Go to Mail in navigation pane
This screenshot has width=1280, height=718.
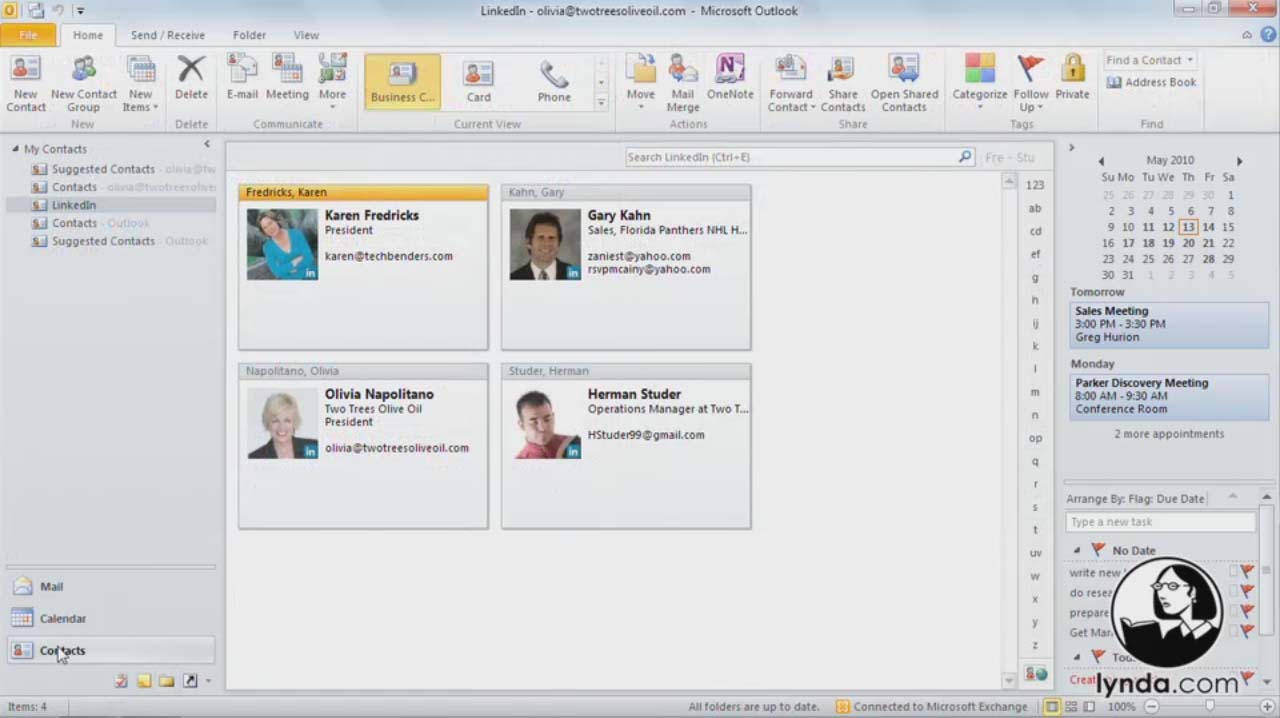(110, 587)
